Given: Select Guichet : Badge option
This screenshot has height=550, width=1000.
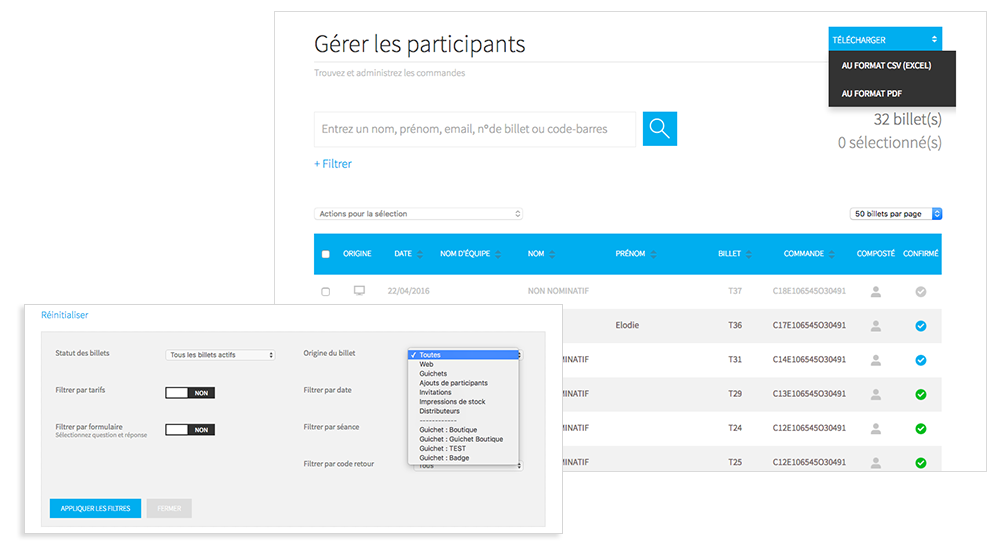Looking at the screenshot, I should click(x=444, y=458).
